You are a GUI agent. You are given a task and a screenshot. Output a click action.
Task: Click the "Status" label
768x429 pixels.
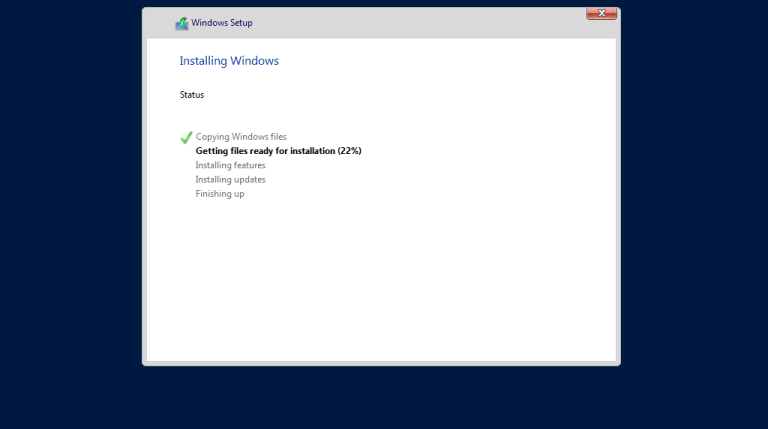192,95
